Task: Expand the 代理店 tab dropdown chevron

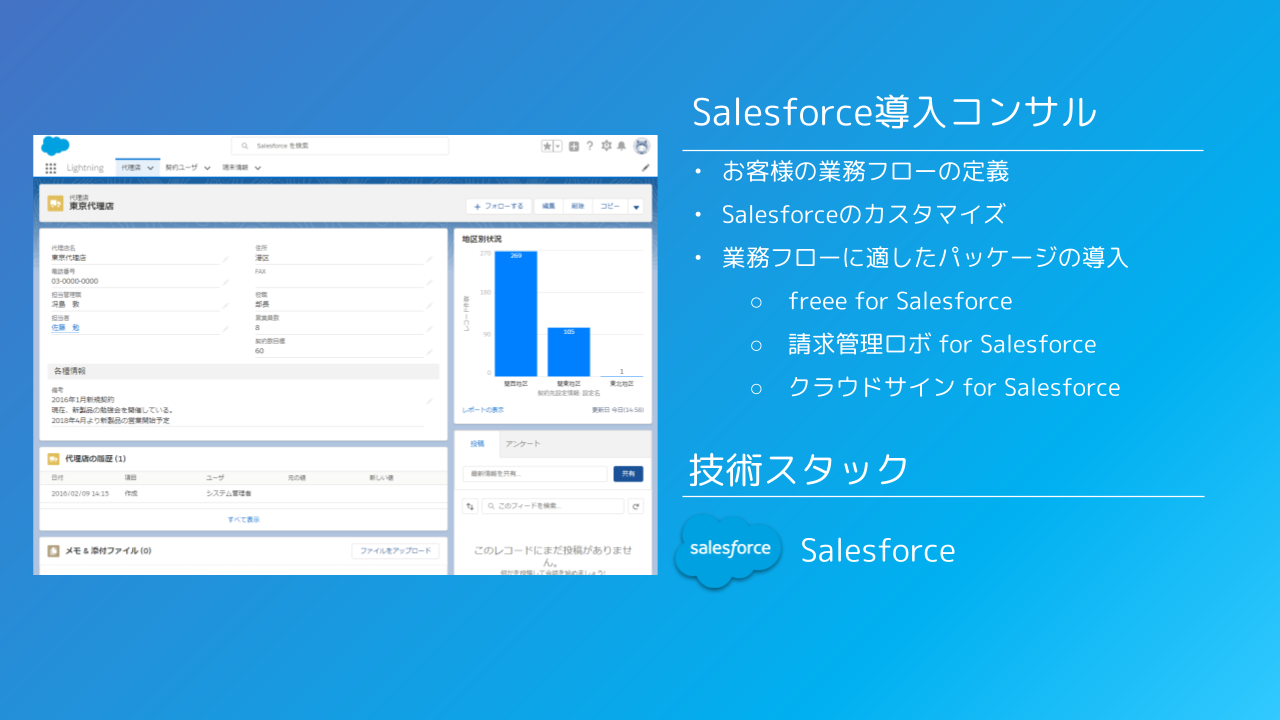Action: (x=151, y=168)
